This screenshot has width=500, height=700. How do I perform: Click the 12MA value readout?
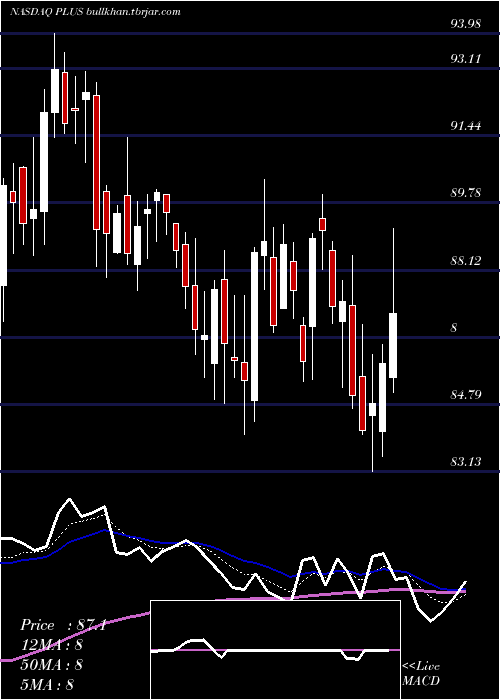tap(52, 645)
